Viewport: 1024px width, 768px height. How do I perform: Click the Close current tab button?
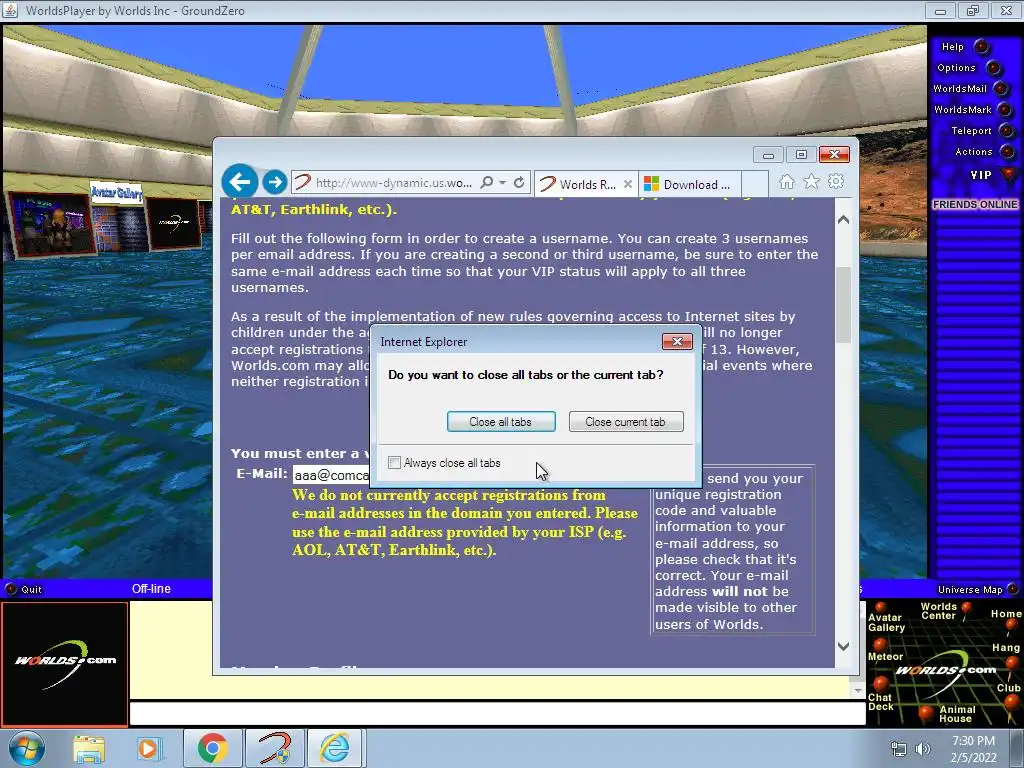(x=626, y=422)
